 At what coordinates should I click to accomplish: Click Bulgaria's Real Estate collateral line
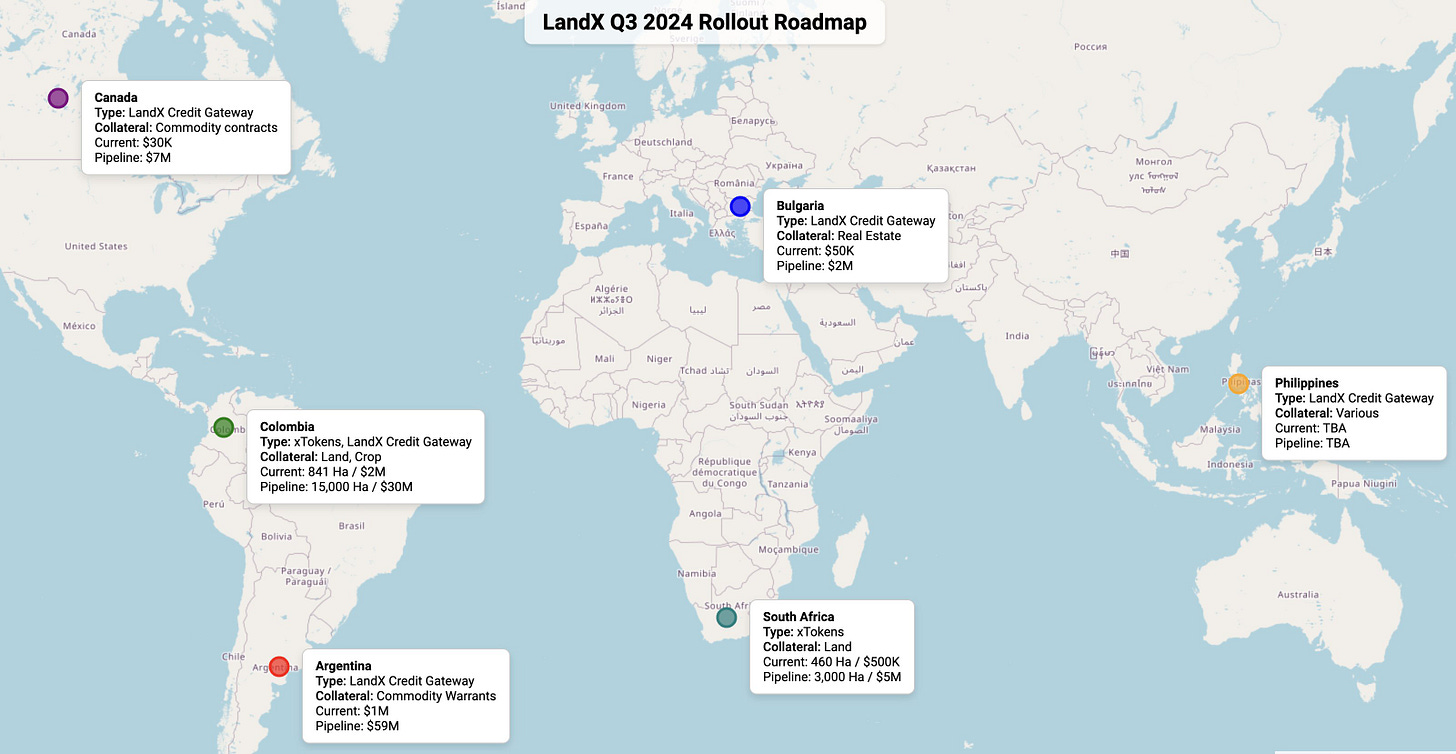pos(838,236)
